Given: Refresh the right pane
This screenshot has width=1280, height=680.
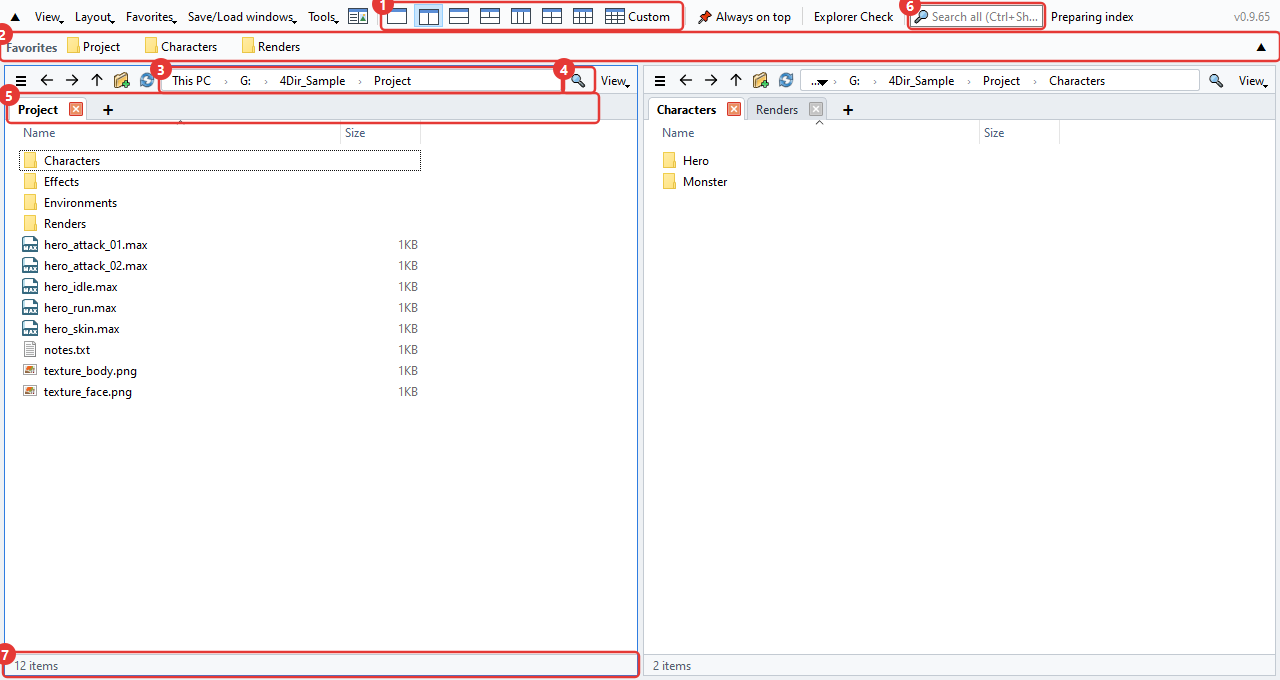Looking at the screenshot, I should 786,81.
